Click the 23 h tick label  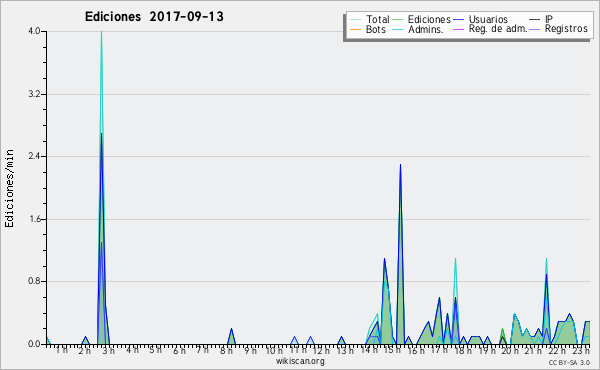pyautogui.click(x=581, y=350)
